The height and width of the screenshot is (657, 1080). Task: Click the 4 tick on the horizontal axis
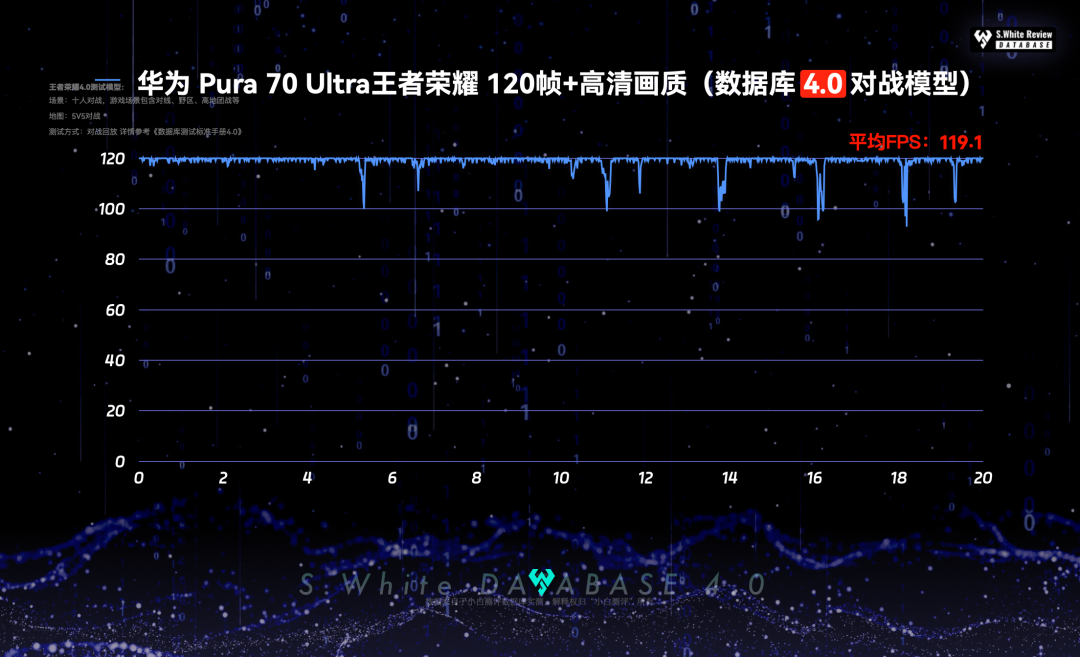click(308, 478)
